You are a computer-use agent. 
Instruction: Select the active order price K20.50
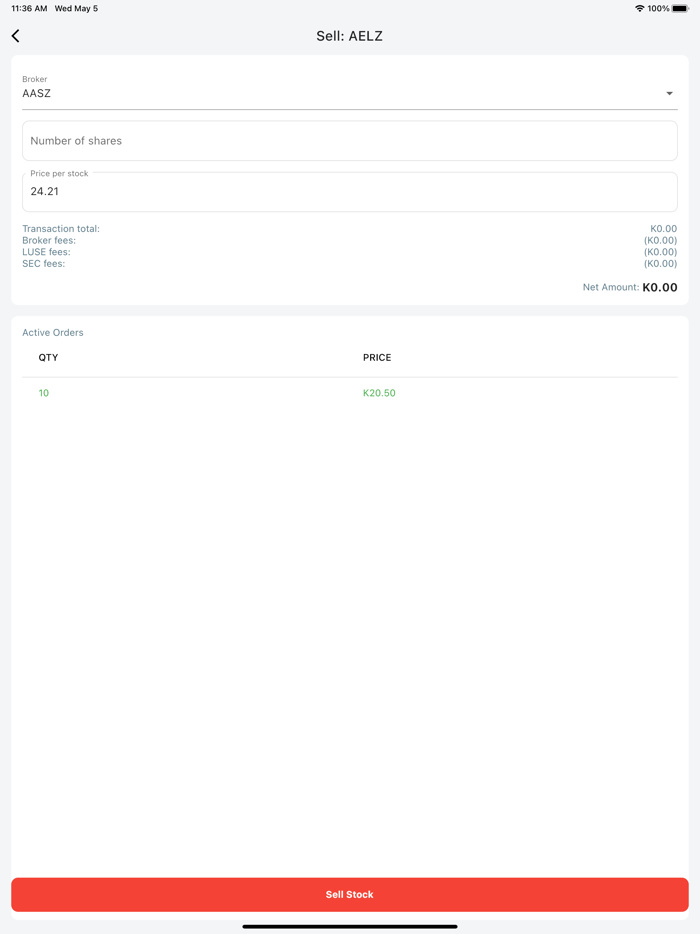tap(379, 393)
